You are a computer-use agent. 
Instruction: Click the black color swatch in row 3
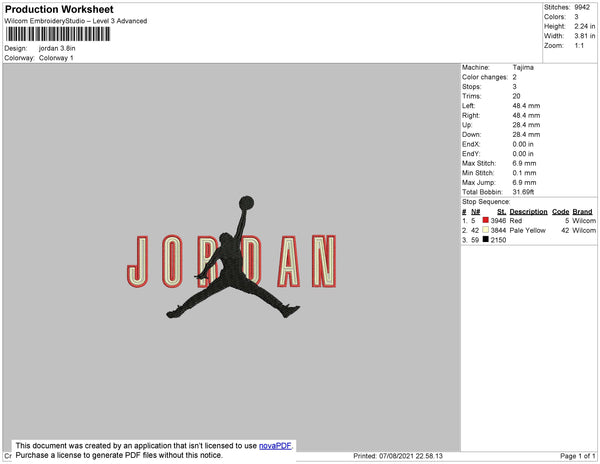tap(485, 239)
